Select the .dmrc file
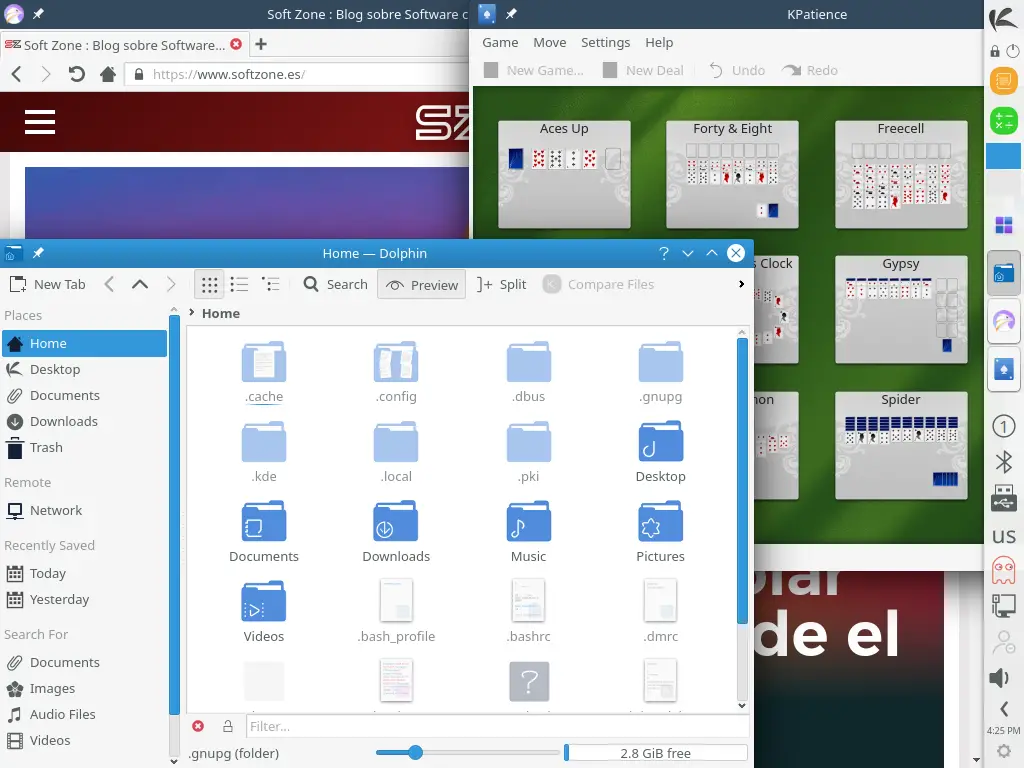The height and width of the screenshot is (768, 1024). pos(660,611)
